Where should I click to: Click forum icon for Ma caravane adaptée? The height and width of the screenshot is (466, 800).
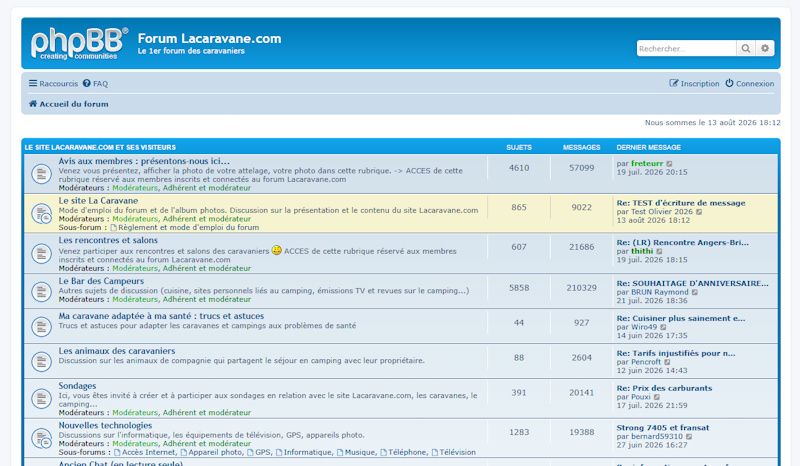(41, 327)
